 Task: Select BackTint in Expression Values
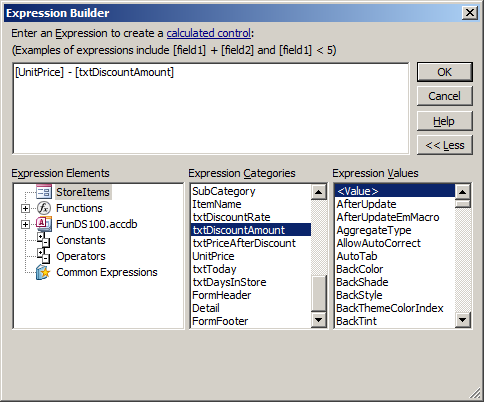pos(395,321)
